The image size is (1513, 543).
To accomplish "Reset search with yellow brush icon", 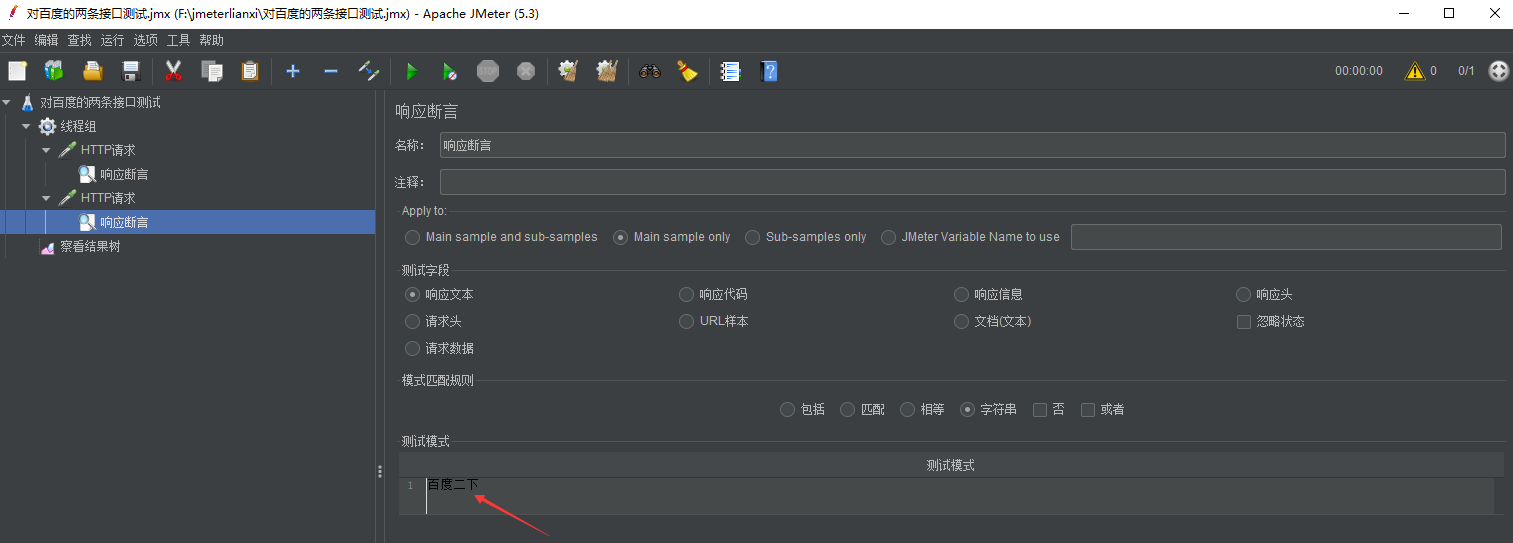I will pos(687,71).
